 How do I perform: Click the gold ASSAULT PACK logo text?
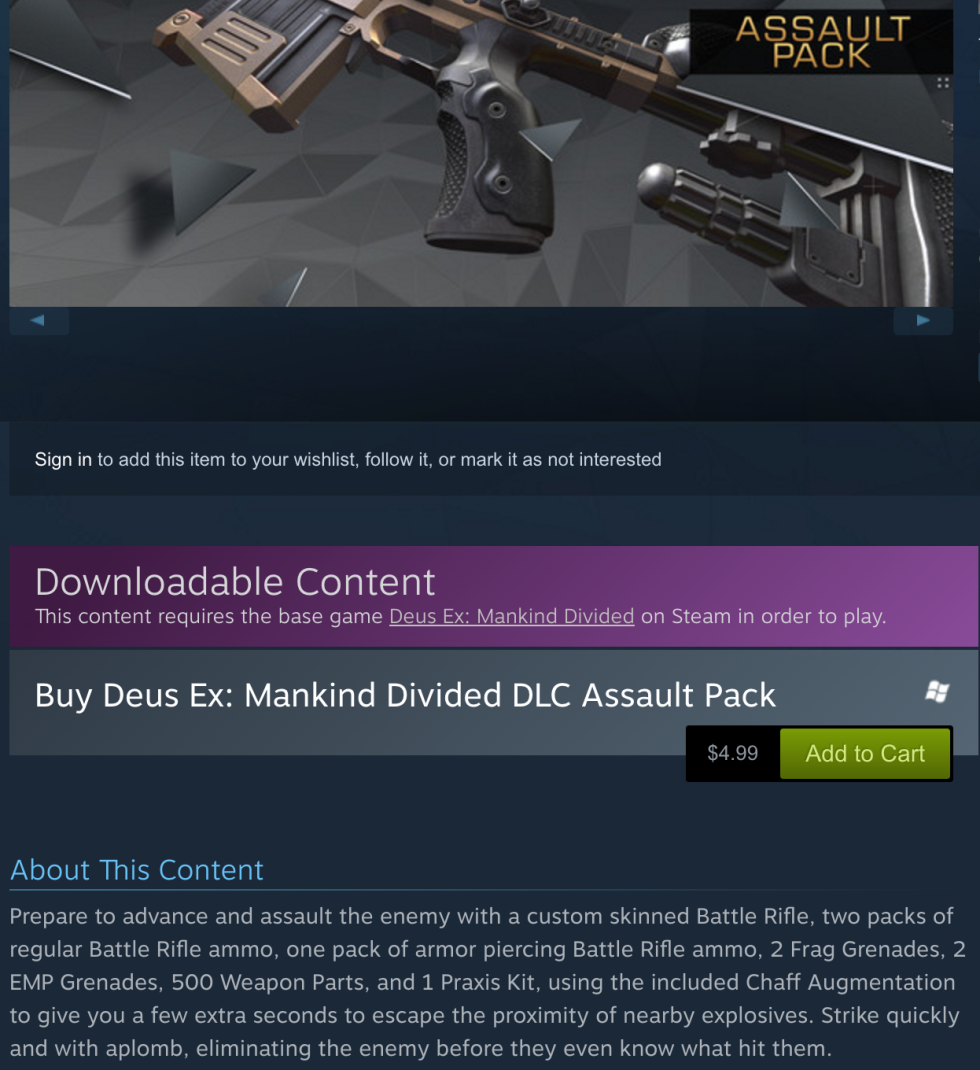822,42
